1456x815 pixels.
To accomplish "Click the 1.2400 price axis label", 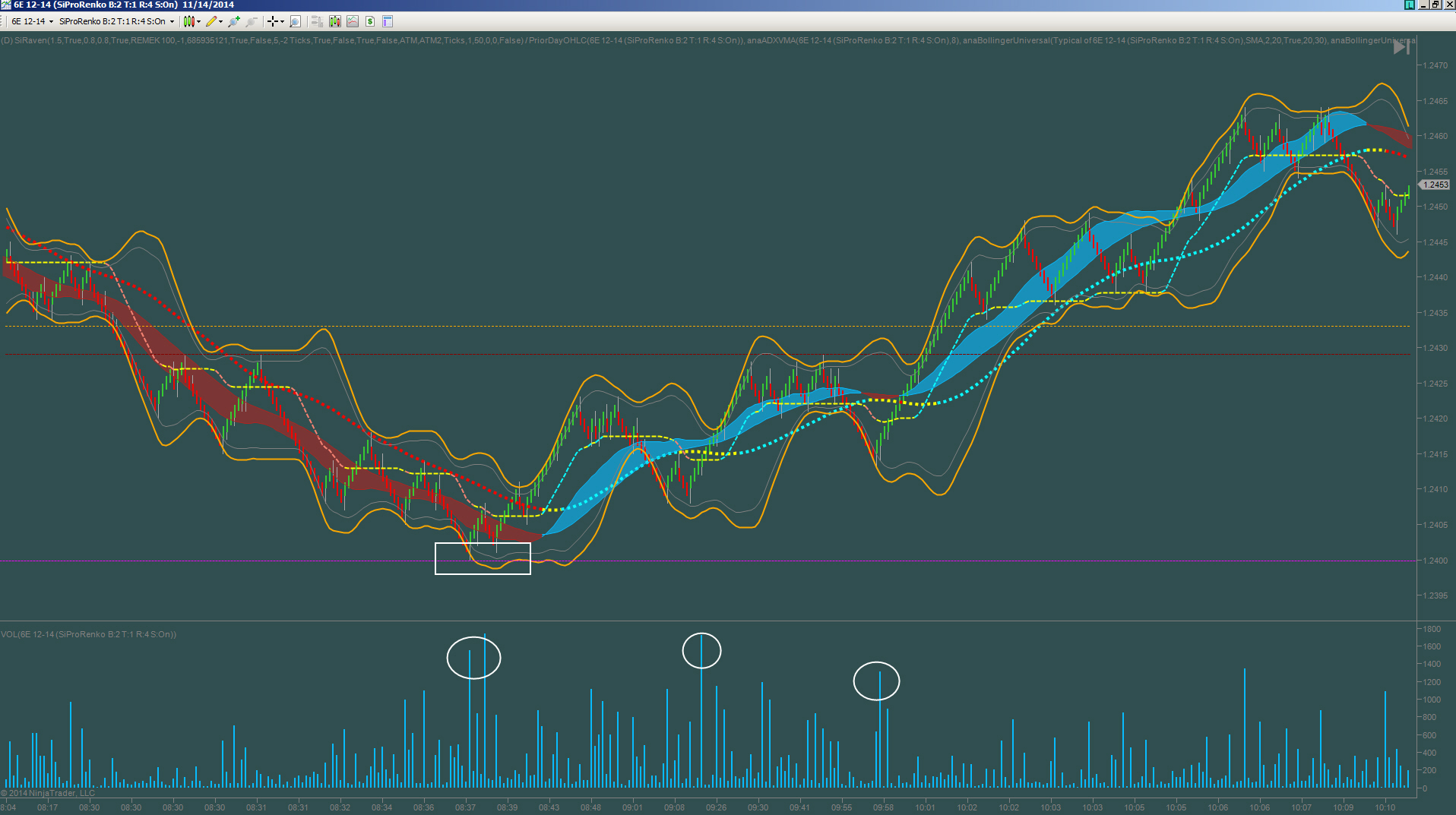I will pyautogui.click(x=1435, y=561).
